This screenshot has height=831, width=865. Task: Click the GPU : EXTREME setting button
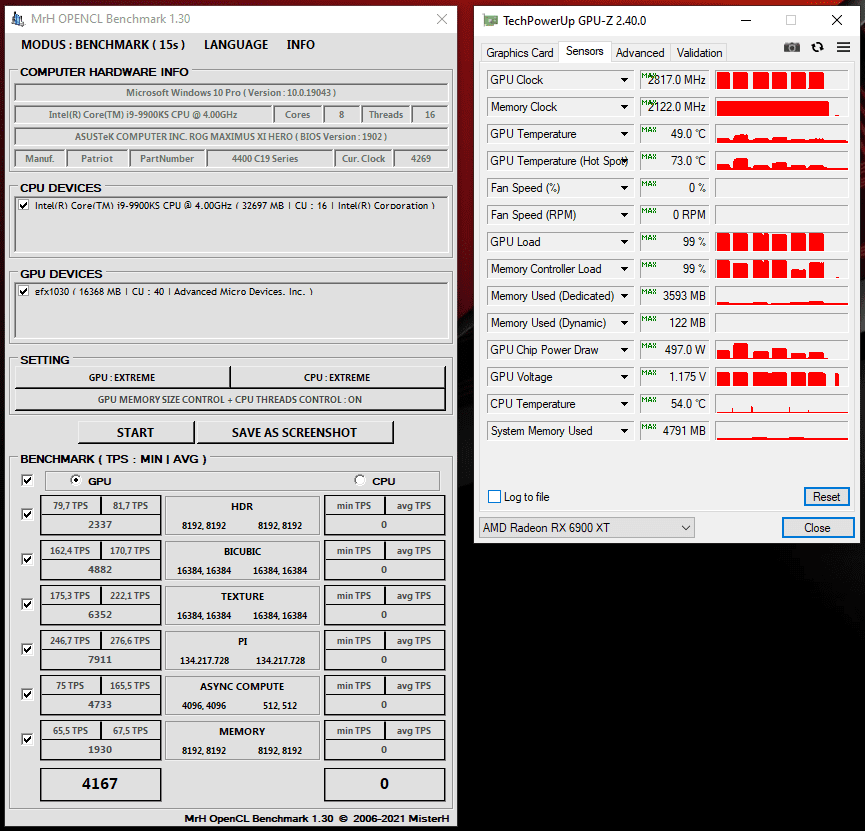coord(122,377)
